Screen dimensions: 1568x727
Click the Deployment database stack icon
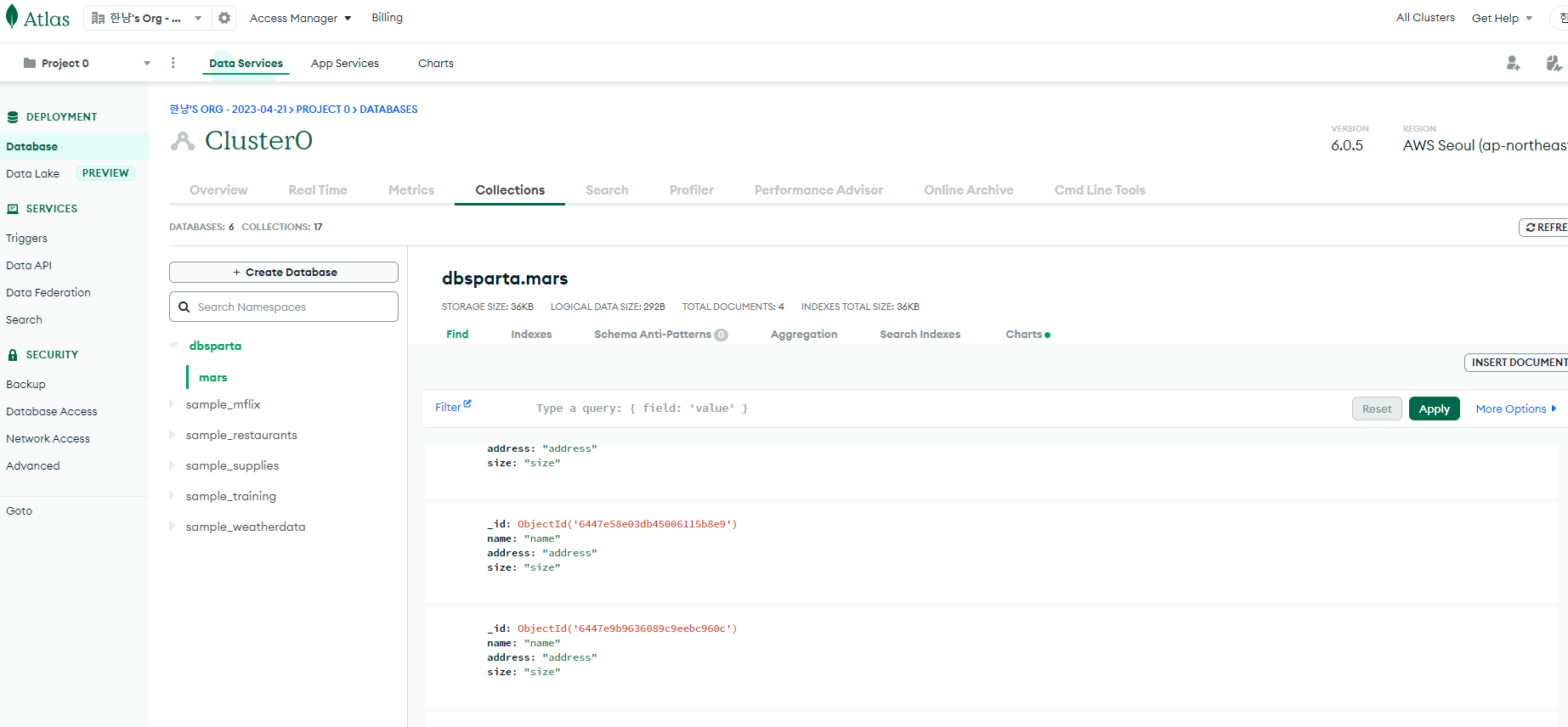click(x=13, y=117)
